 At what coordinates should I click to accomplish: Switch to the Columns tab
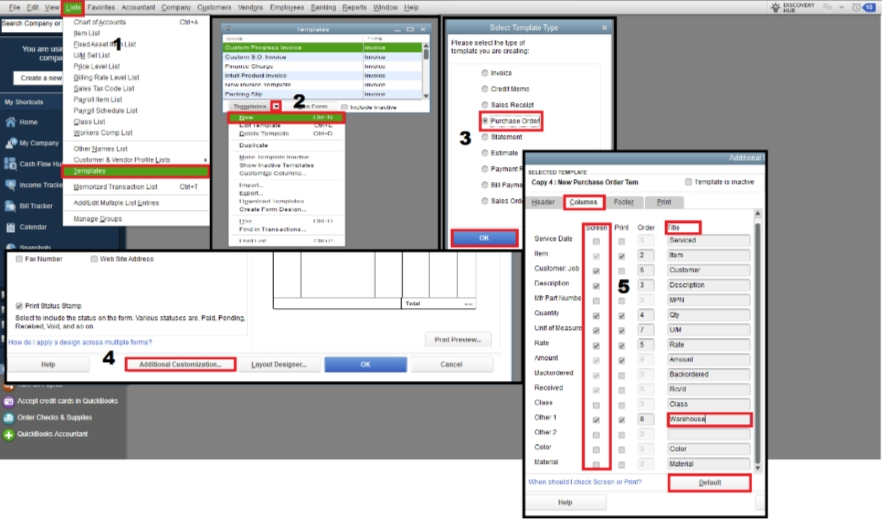583,202
